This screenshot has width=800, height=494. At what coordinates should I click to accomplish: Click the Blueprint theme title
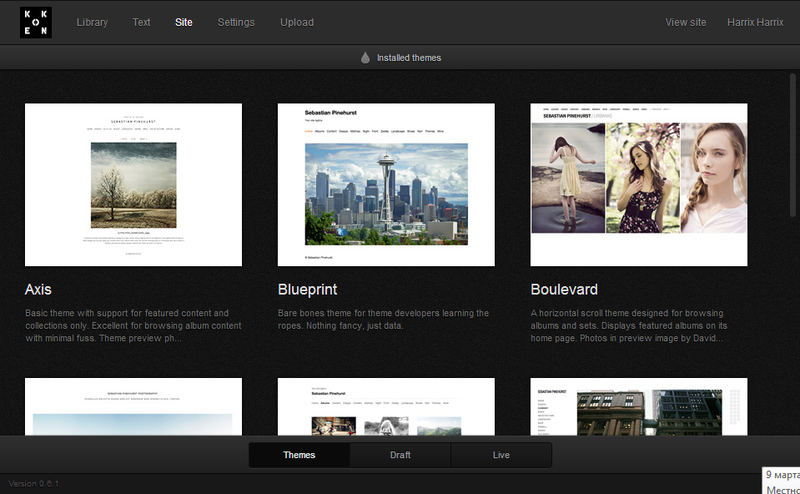[x=307, y=290]
